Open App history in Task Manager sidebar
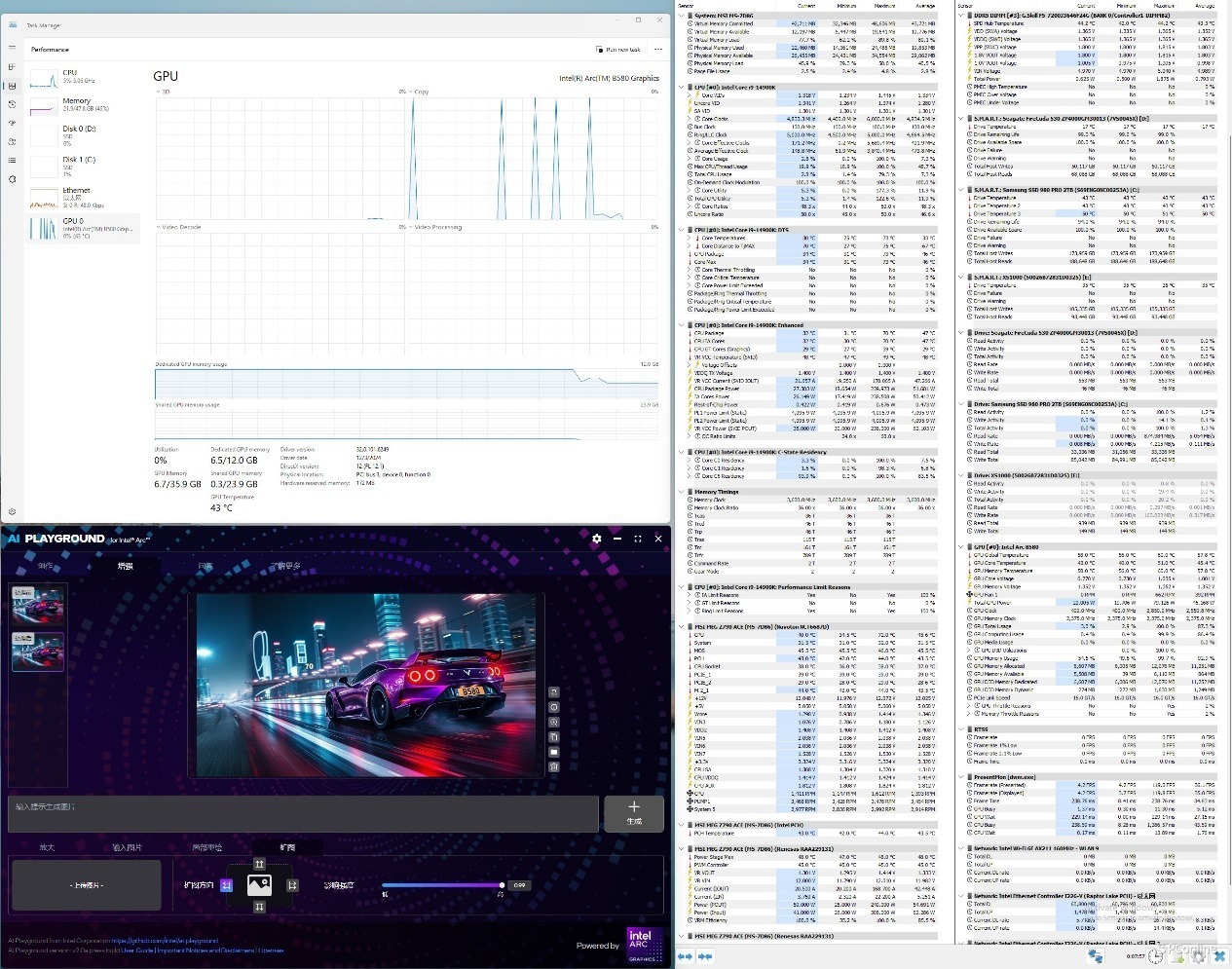This screenshot has height=969, width=1232. point(12,104)
